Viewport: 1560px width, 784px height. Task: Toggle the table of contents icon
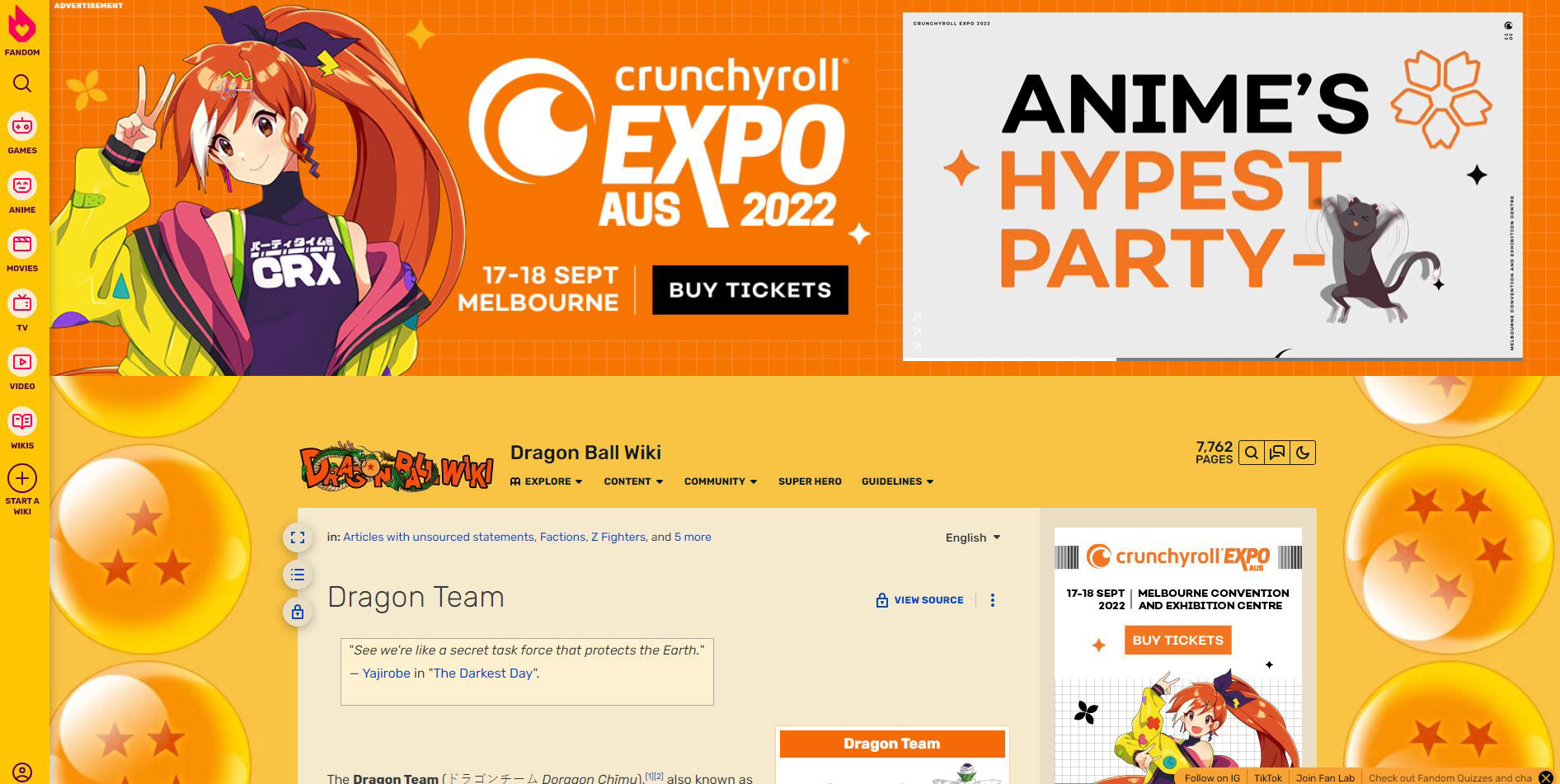[x=298, y=575]
